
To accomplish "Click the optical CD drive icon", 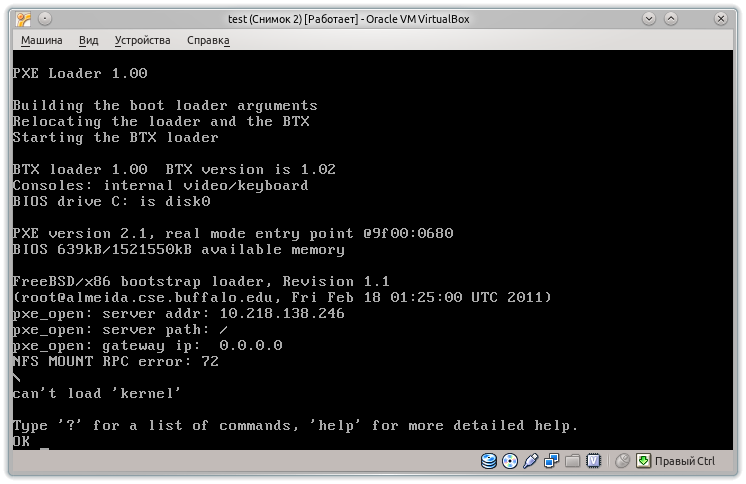I will [510, 461].
